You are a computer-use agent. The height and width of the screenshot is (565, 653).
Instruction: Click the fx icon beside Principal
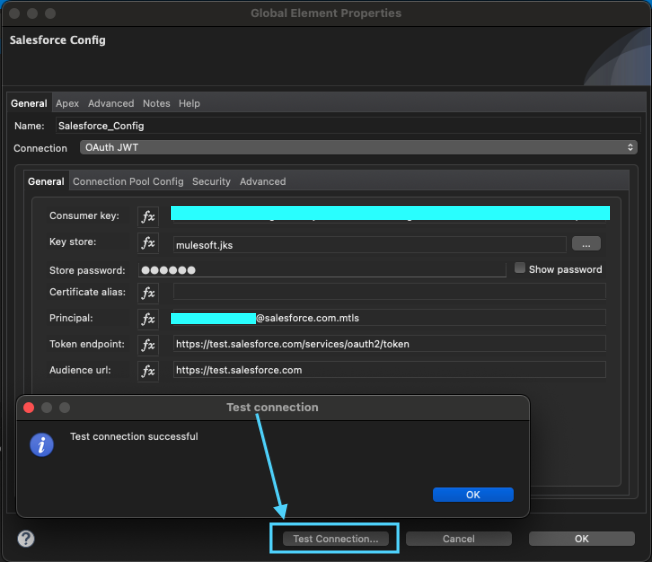pyautogui.click(x=148, y=319)
